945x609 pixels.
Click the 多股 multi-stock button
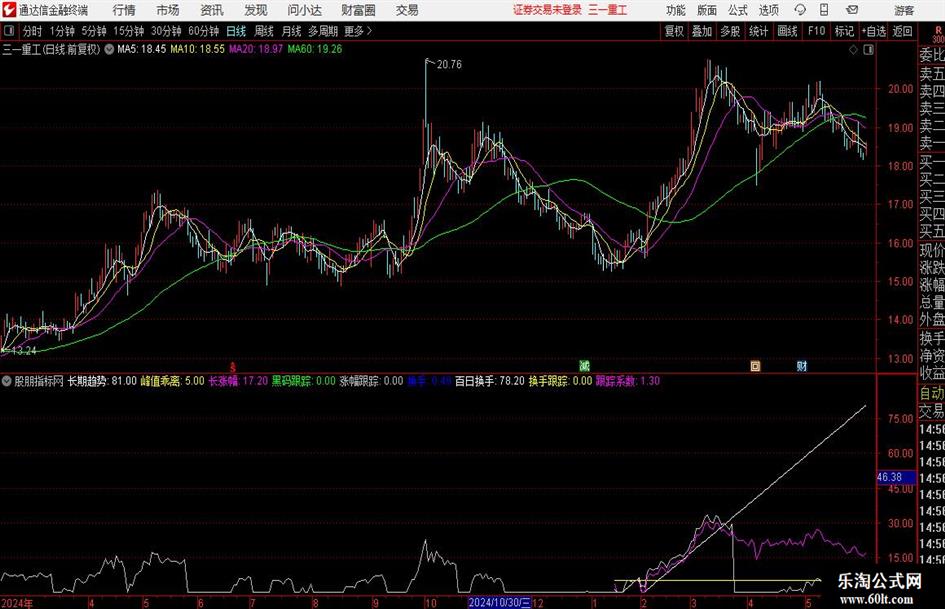[x=730, y=31]
